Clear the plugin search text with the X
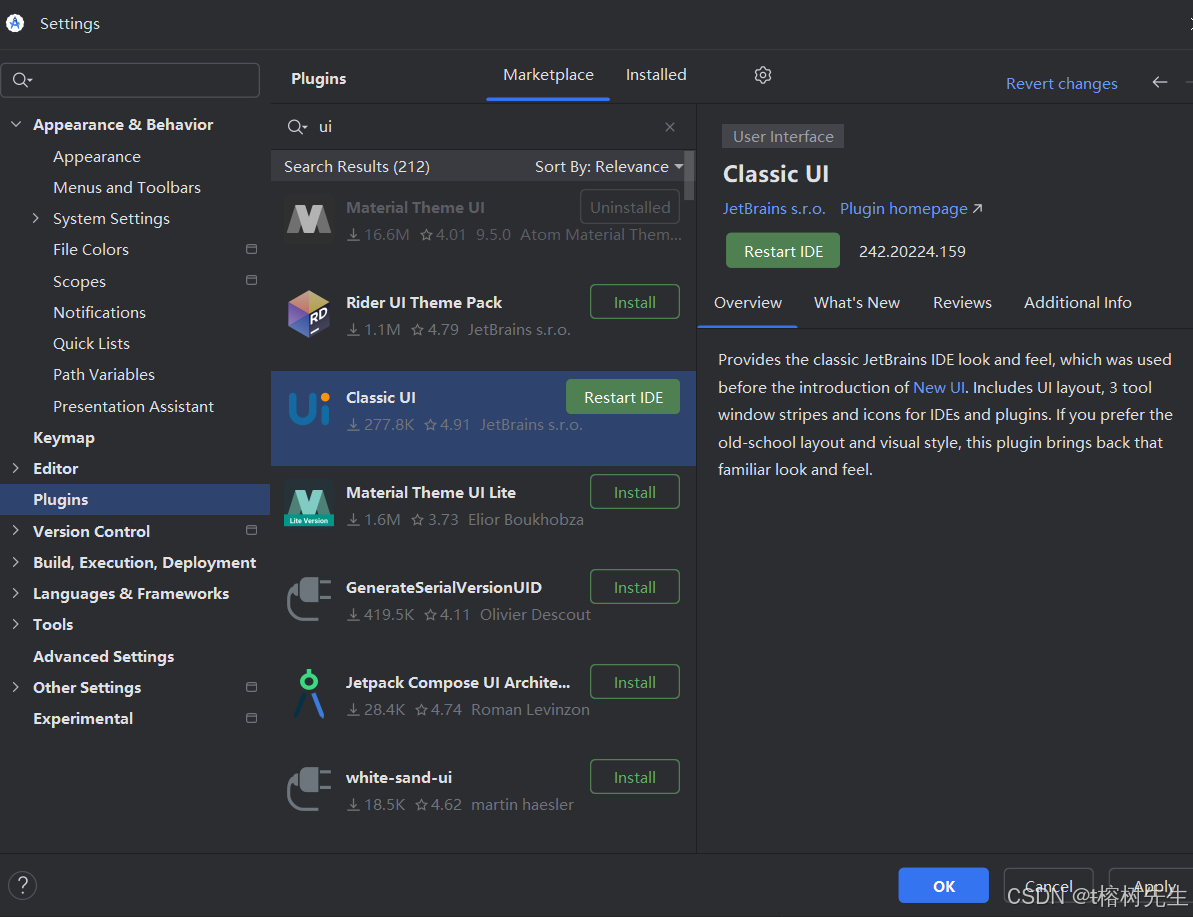The width and height of the screenshot is (1193, 917). (670, 127)
